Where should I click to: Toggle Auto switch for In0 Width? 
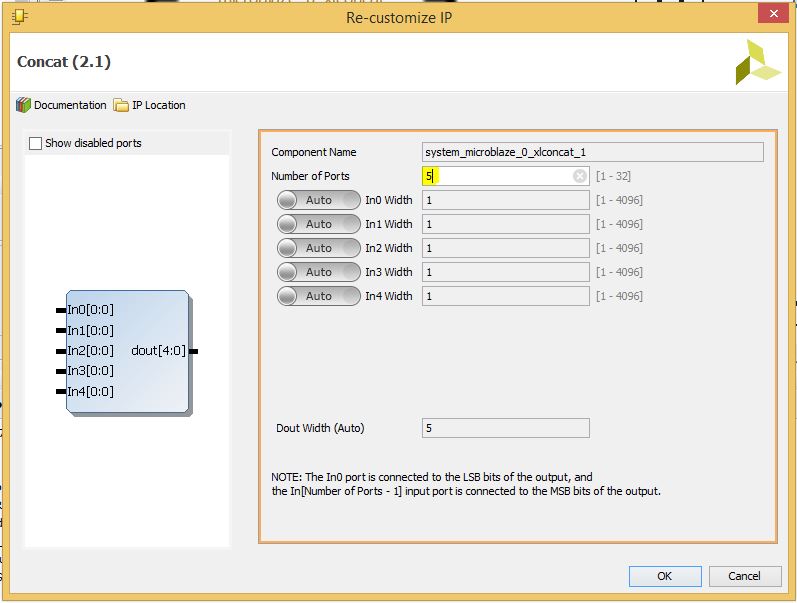pyautogui.click(x=319, y=200)
